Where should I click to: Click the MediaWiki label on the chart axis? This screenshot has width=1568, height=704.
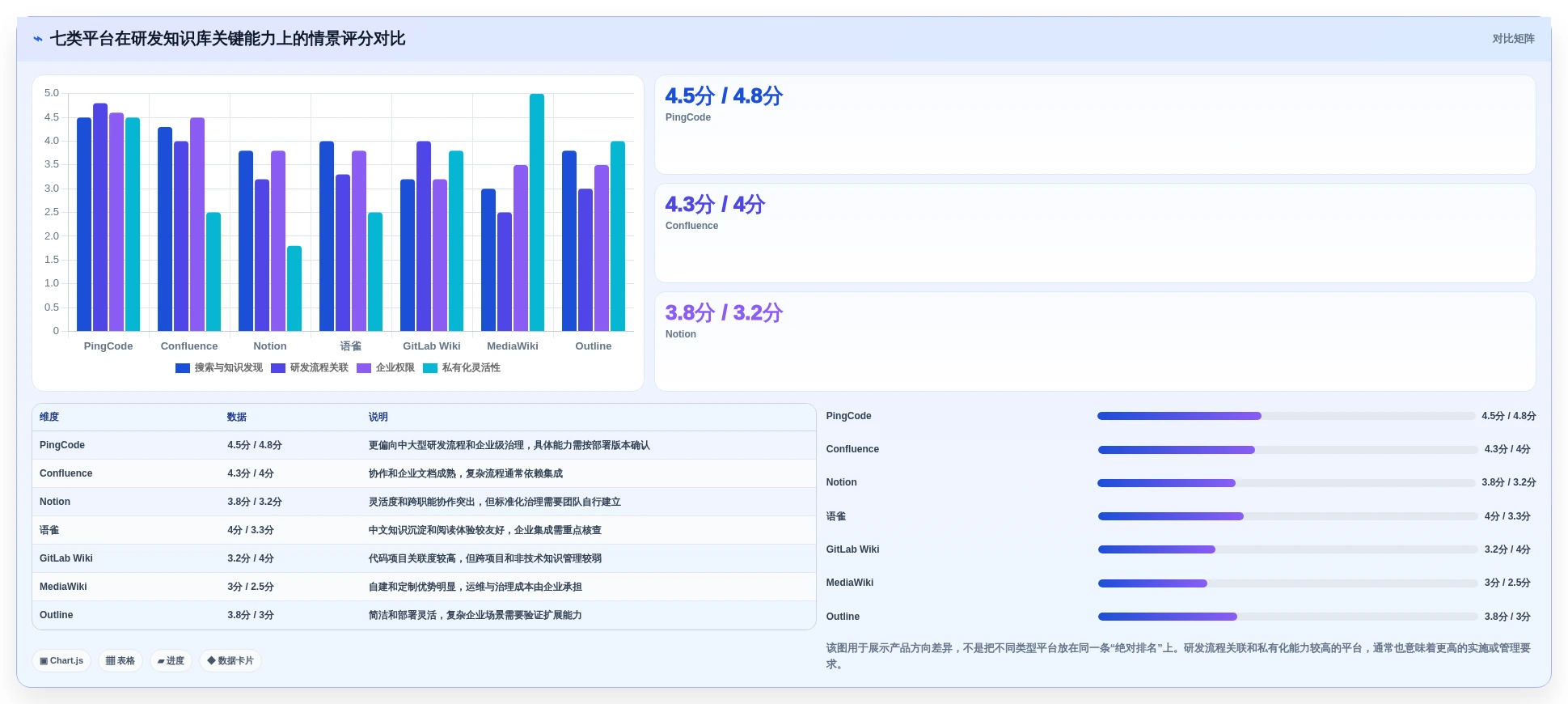[513, 346]
